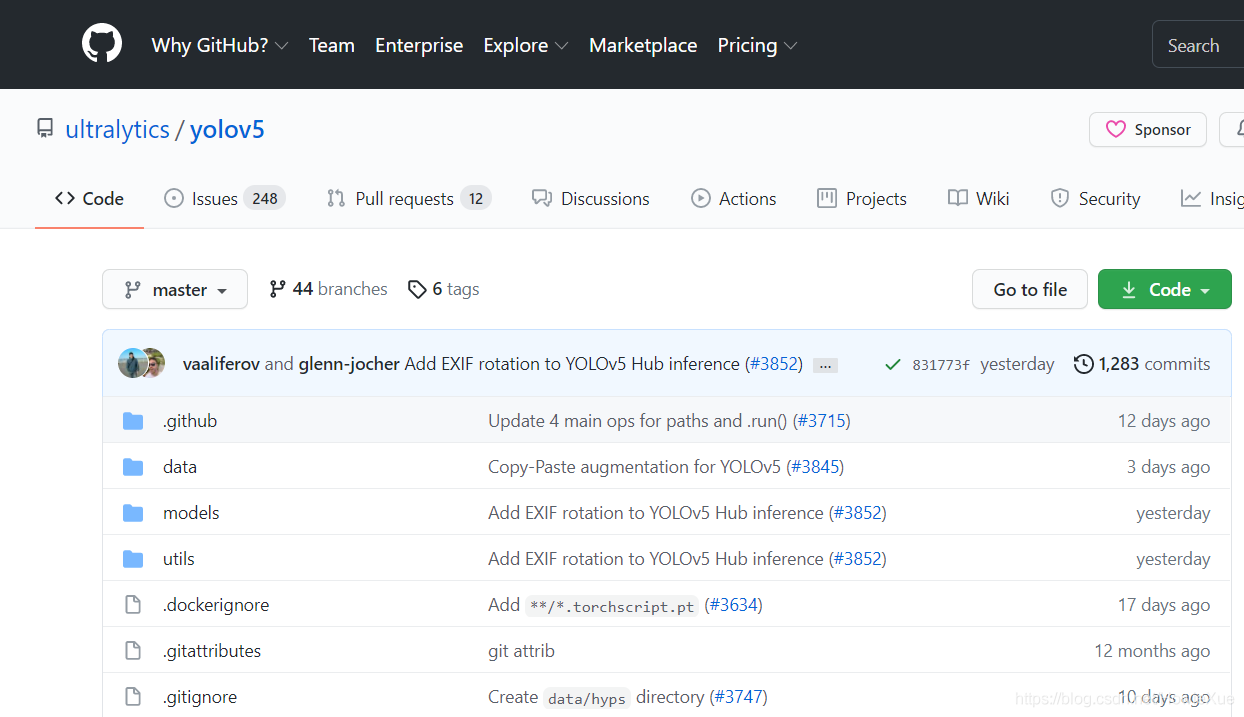This screenshot has width=1244, height=717.
Task: Open the utils folder name
Action: point(179,559)
